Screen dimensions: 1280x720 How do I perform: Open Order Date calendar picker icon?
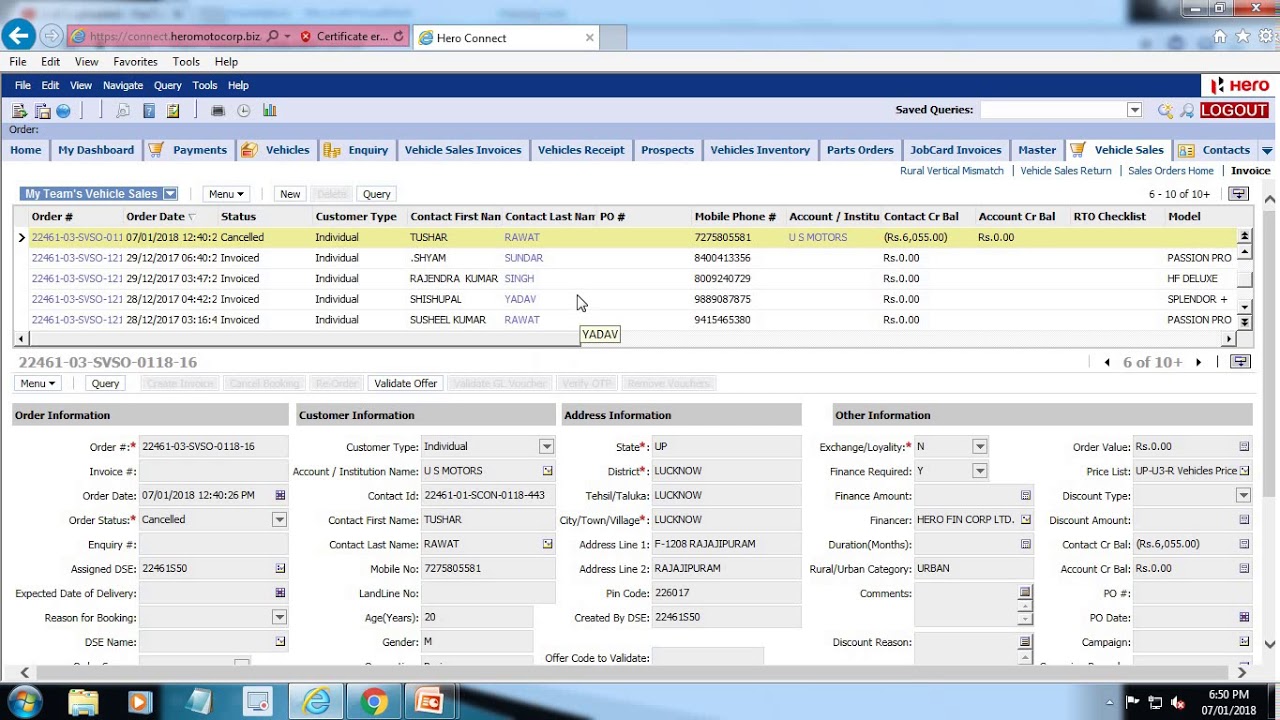[280, 495]
